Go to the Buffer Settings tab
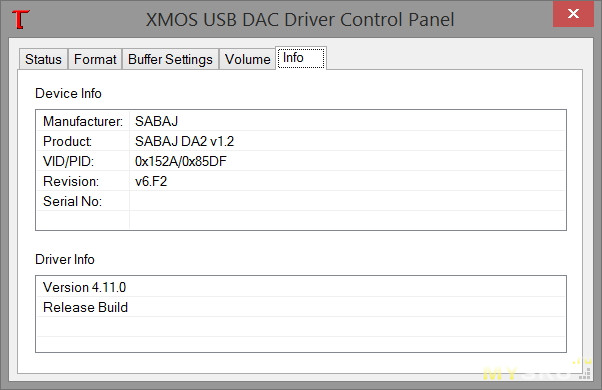 coord(170,59)
